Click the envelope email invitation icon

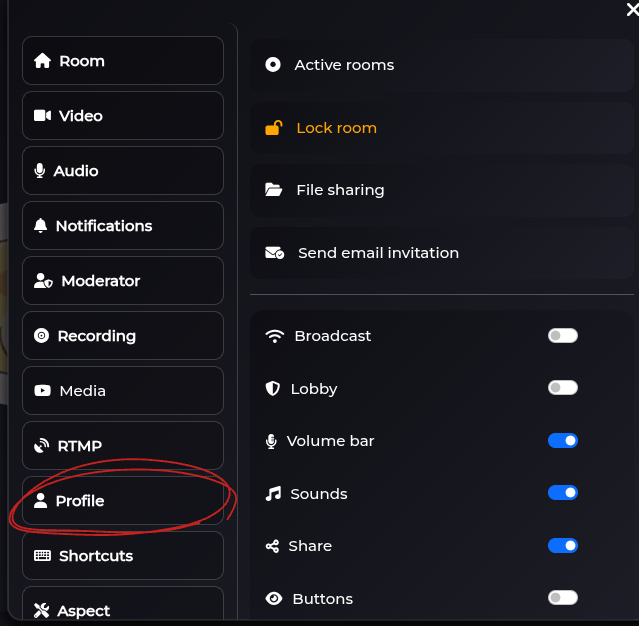(x=274, y=253)
